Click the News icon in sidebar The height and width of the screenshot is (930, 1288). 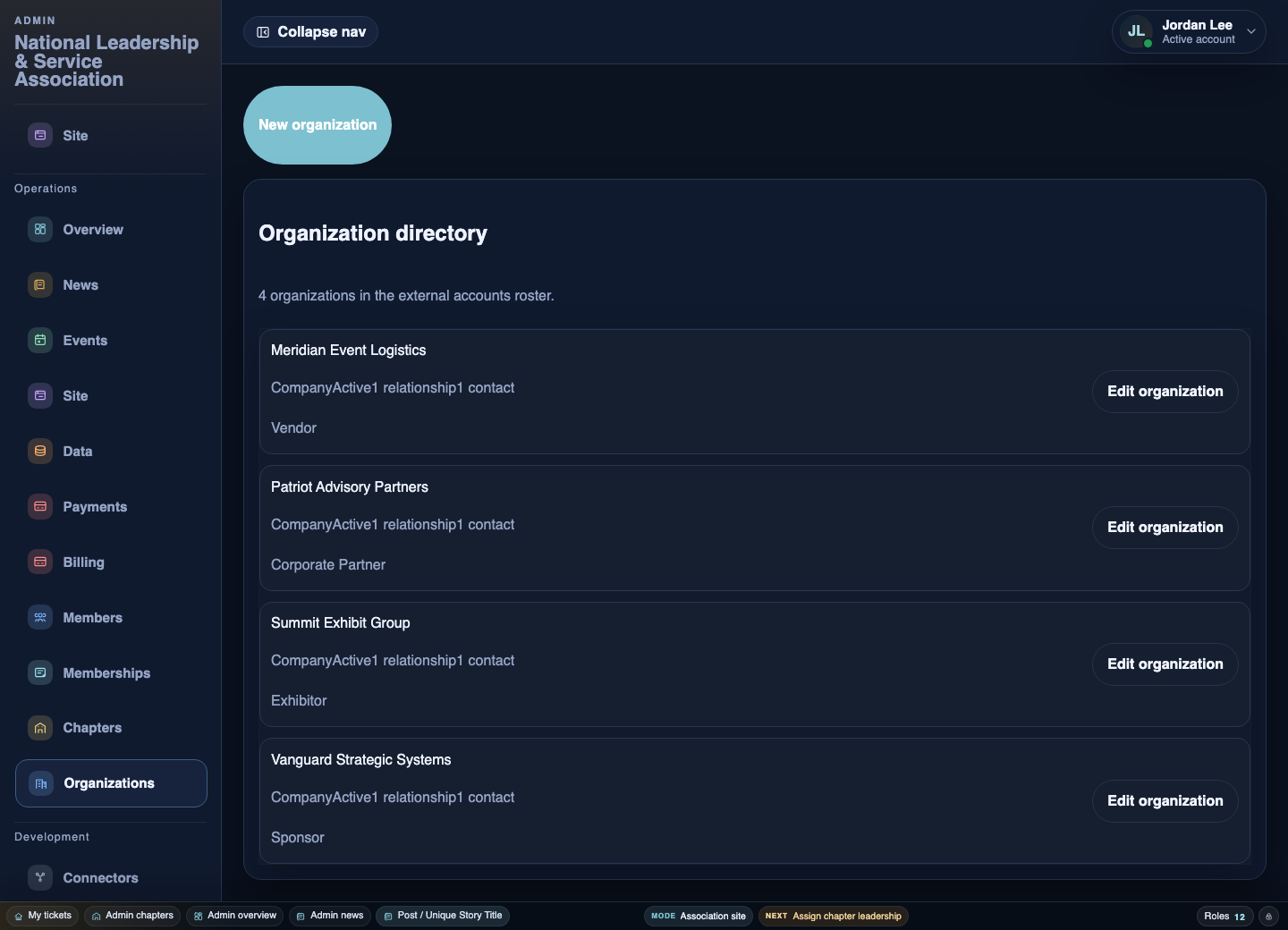[40, 285]
